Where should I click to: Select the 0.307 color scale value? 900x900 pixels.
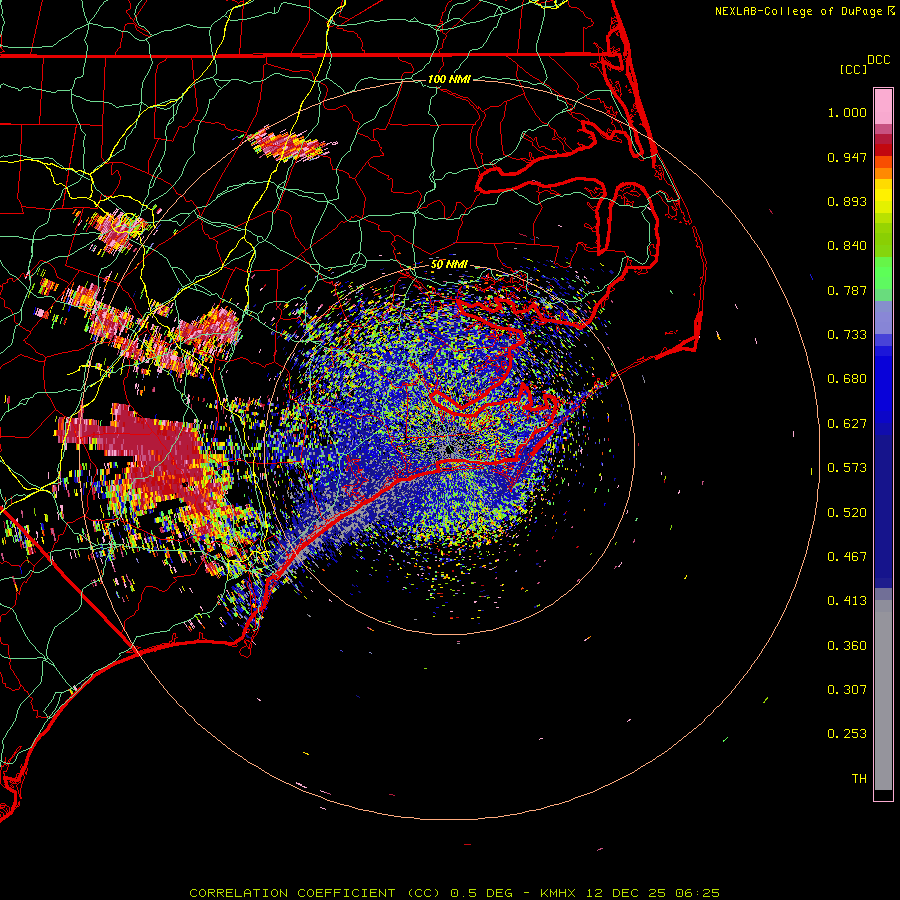847,690
